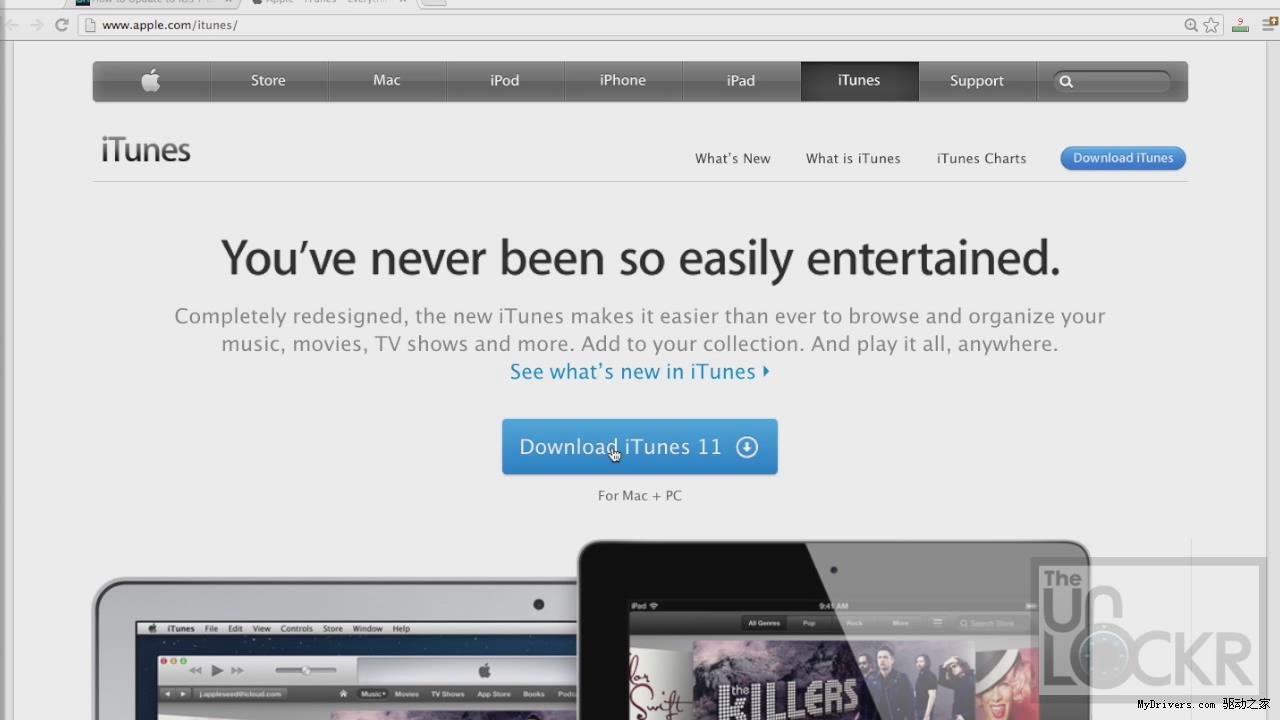This screenshot has height=720, width=1280.
Task: Go to the Mac navigation item
Action: coord(387,81)
